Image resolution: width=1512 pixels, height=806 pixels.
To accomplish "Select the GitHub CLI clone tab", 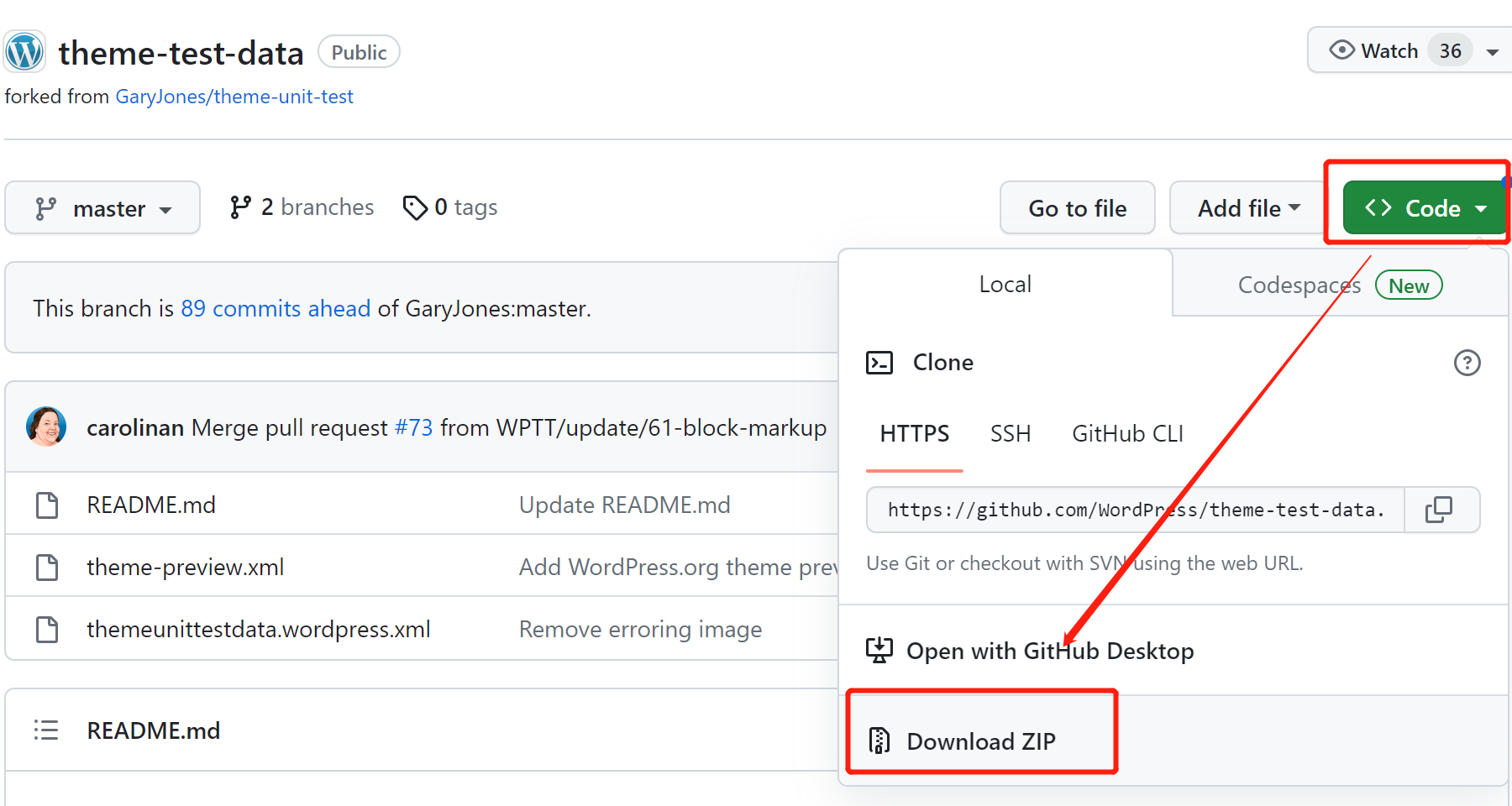I will point(1127,433).
